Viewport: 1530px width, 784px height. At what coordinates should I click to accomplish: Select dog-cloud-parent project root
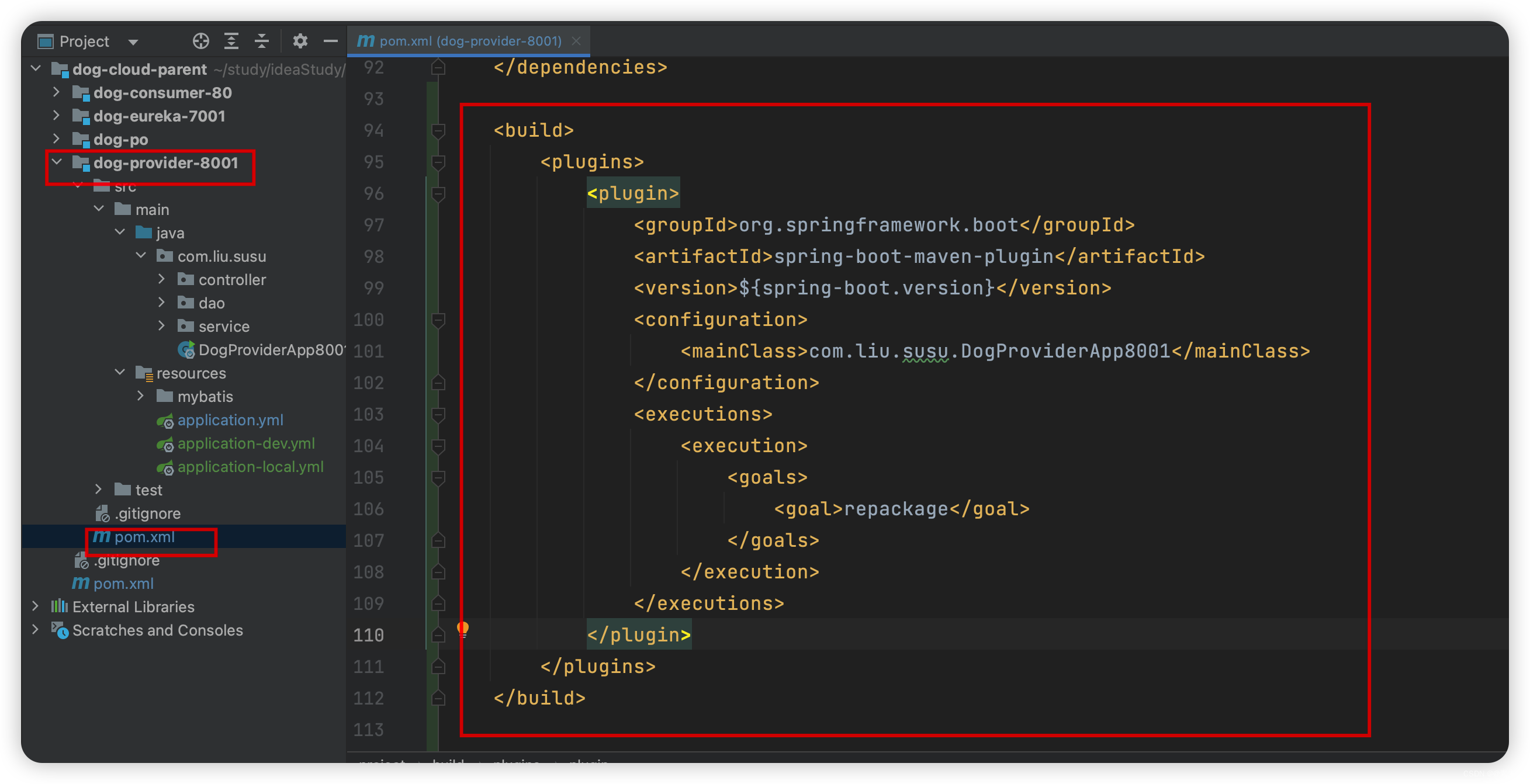pos(140,70)
